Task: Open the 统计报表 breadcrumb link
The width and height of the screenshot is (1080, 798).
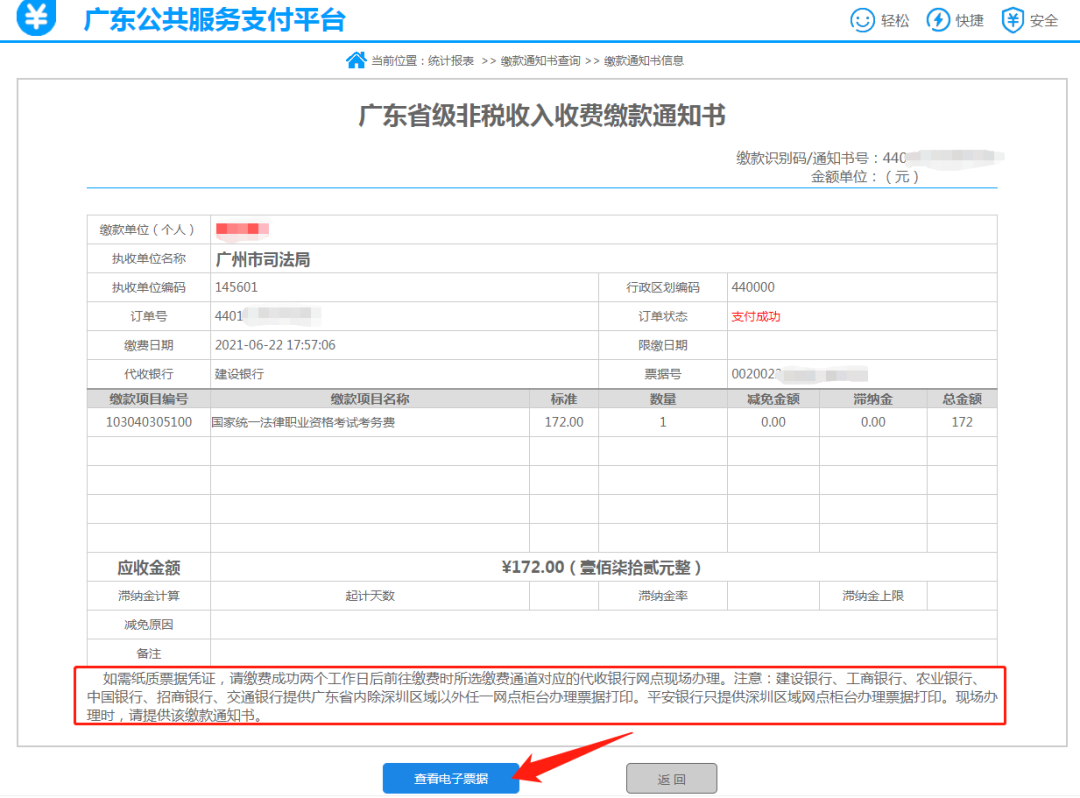Action: [450, 61]
